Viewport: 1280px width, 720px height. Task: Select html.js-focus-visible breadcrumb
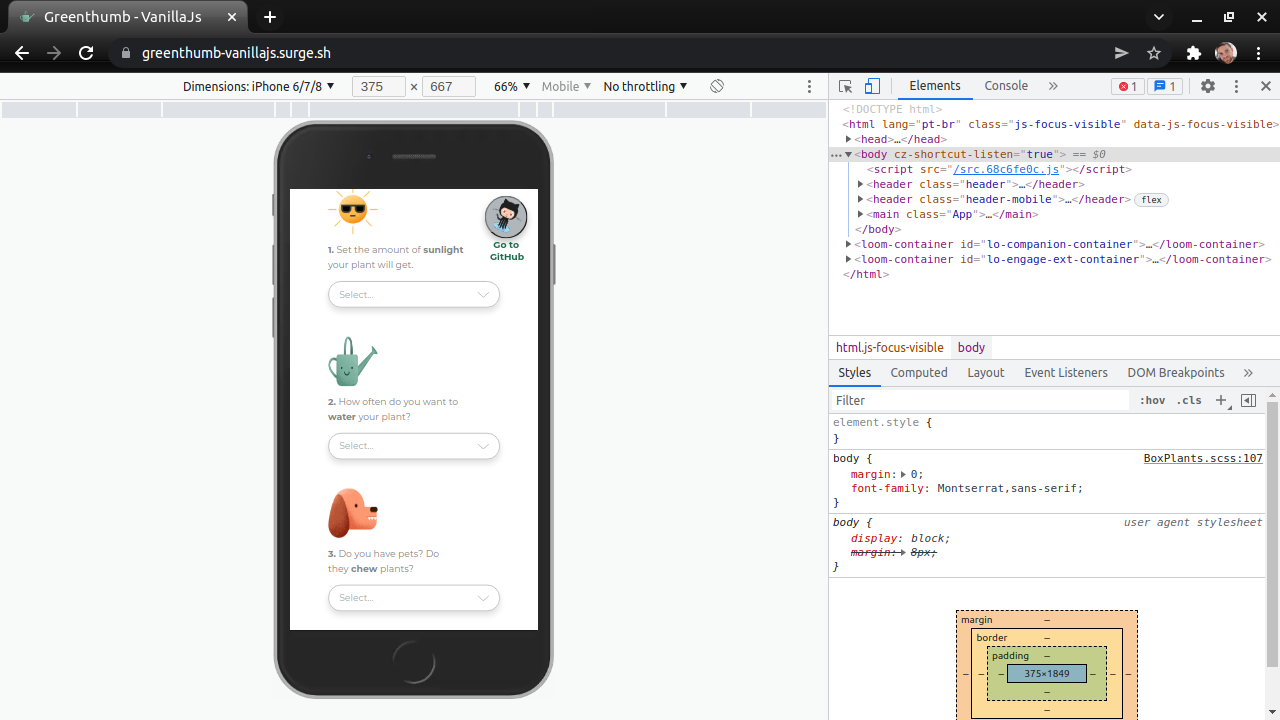(x=890, y=347)
